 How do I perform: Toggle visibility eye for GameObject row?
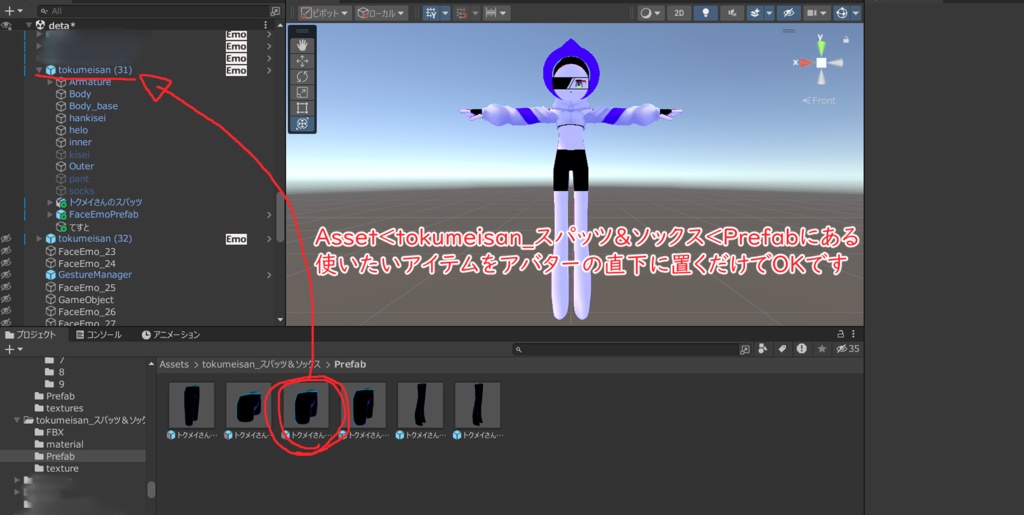(6, 300)
